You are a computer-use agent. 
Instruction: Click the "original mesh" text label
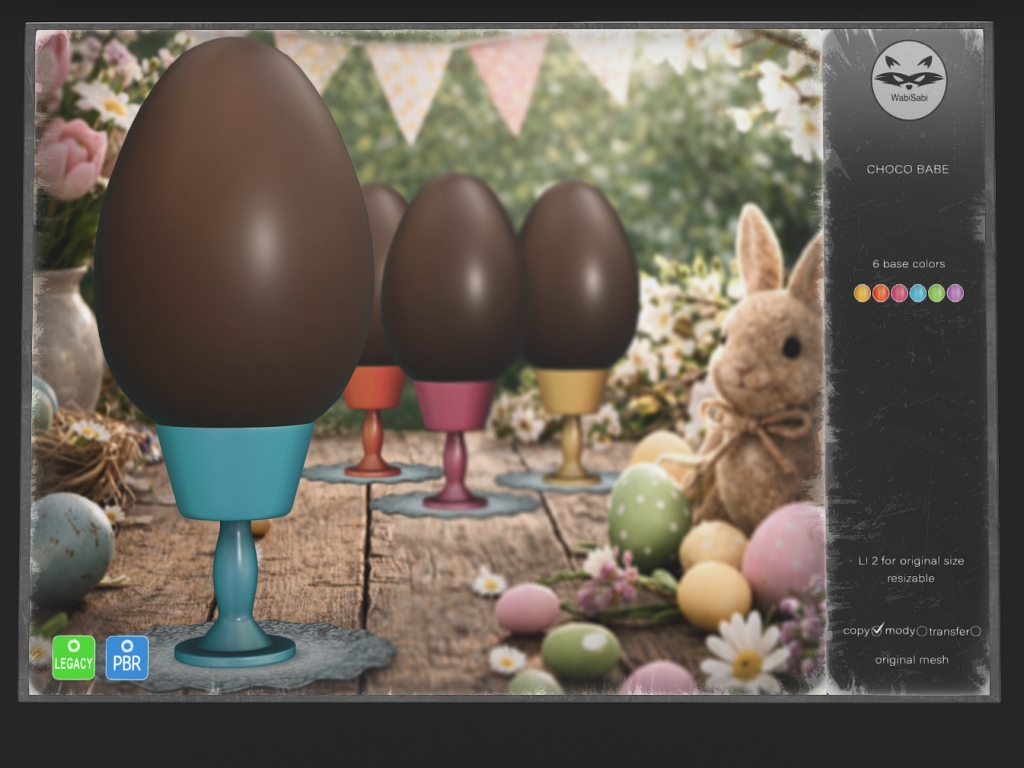(911, 660)
